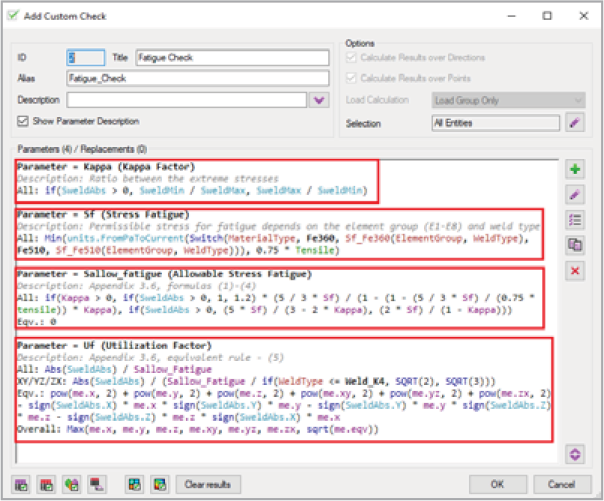Click the Cancel button
This screenshot has height=501, width=604.
pos(562,484)
